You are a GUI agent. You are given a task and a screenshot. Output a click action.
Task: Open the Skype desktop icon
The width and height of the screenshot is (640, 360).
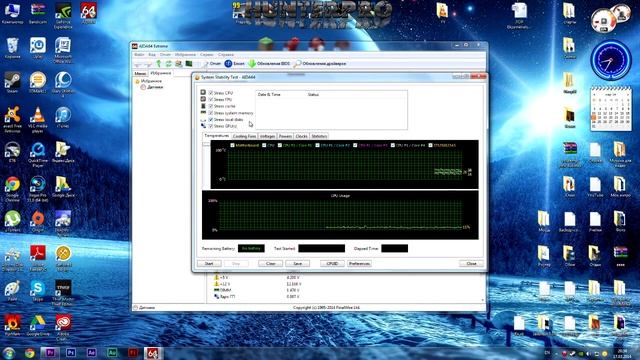(x=38, y=291)
